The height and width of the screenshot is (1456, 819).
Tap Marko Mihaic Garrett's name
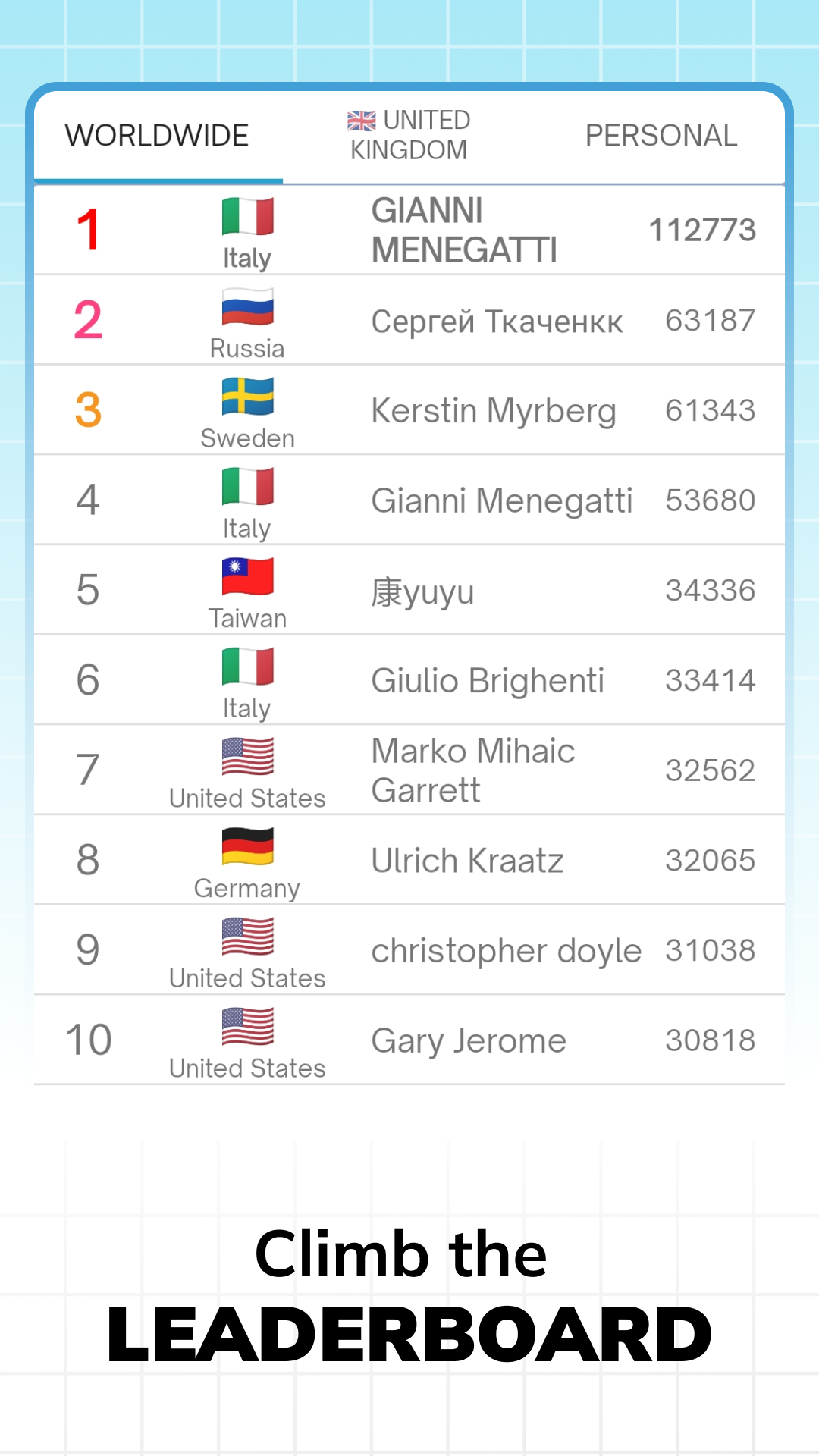[x=473, y=770]
